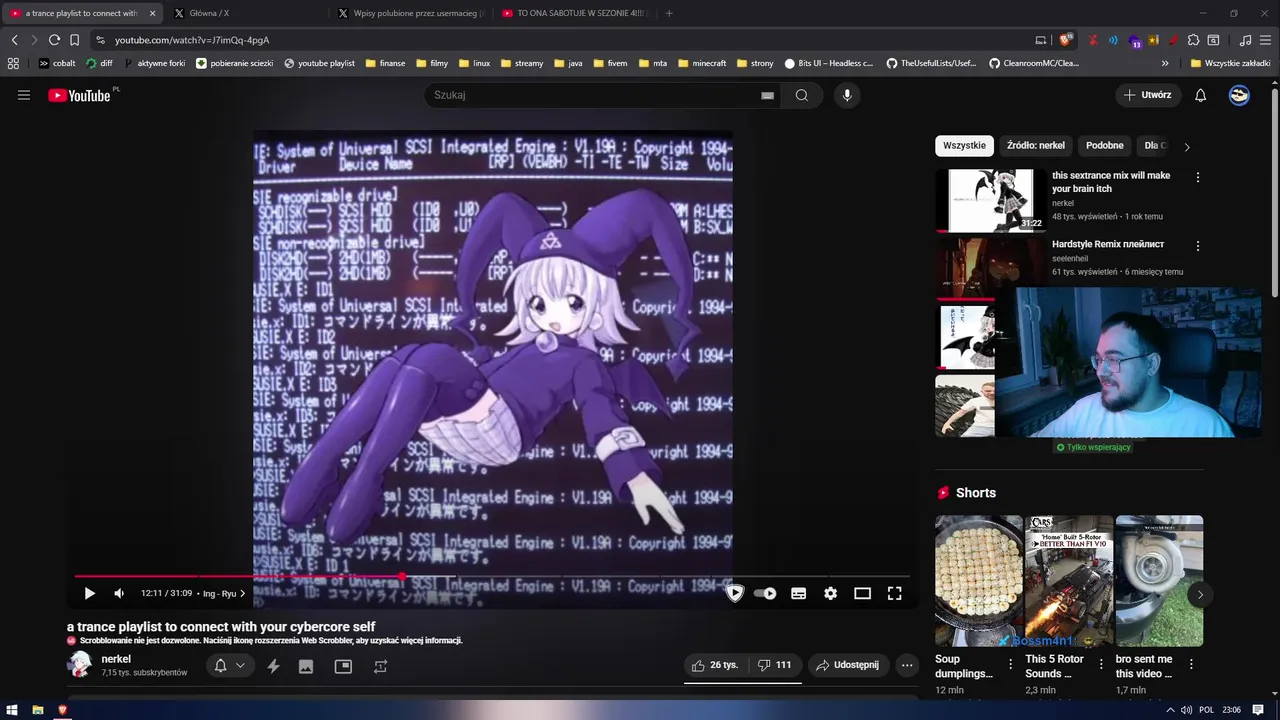
Task: Click the image screenshot icon below video
Action: pyautogui.click(x=306, y=666)
